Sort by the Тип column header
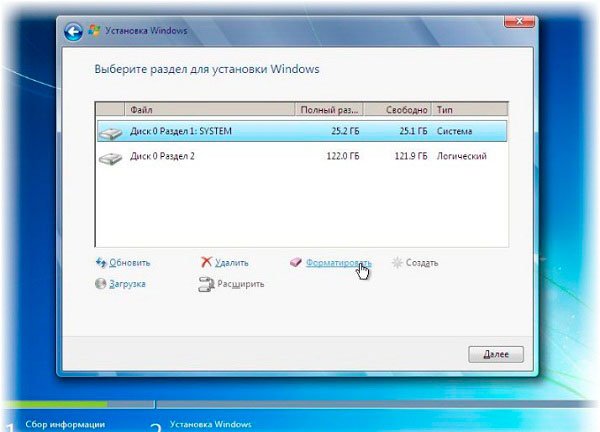Screen dimensions: 600x432 pos(470,110)
